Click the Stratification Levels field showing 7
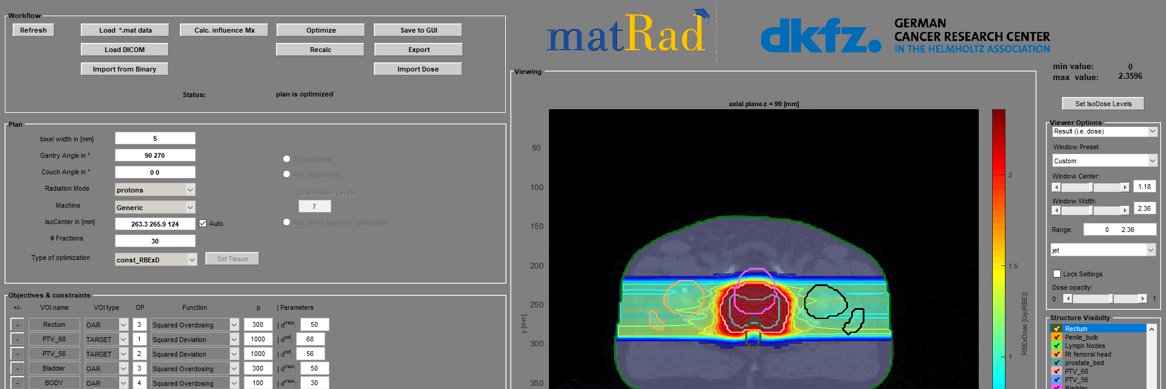Image resolution: width=1166 pixels, height=389 pixels. (315, 207)
